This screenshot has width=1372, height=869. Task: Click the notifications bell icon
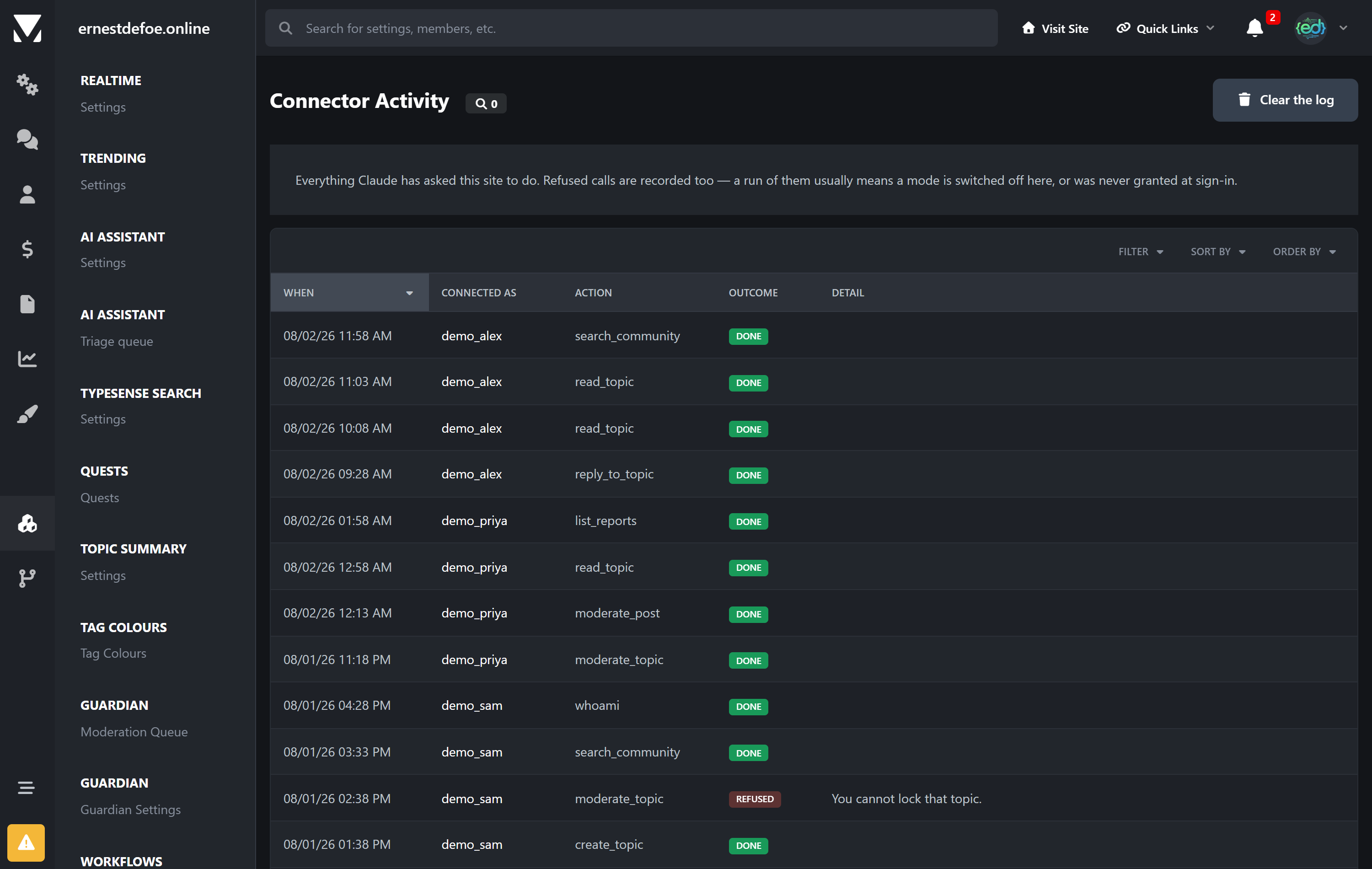pyautogui.click(x=1254, y=28)
